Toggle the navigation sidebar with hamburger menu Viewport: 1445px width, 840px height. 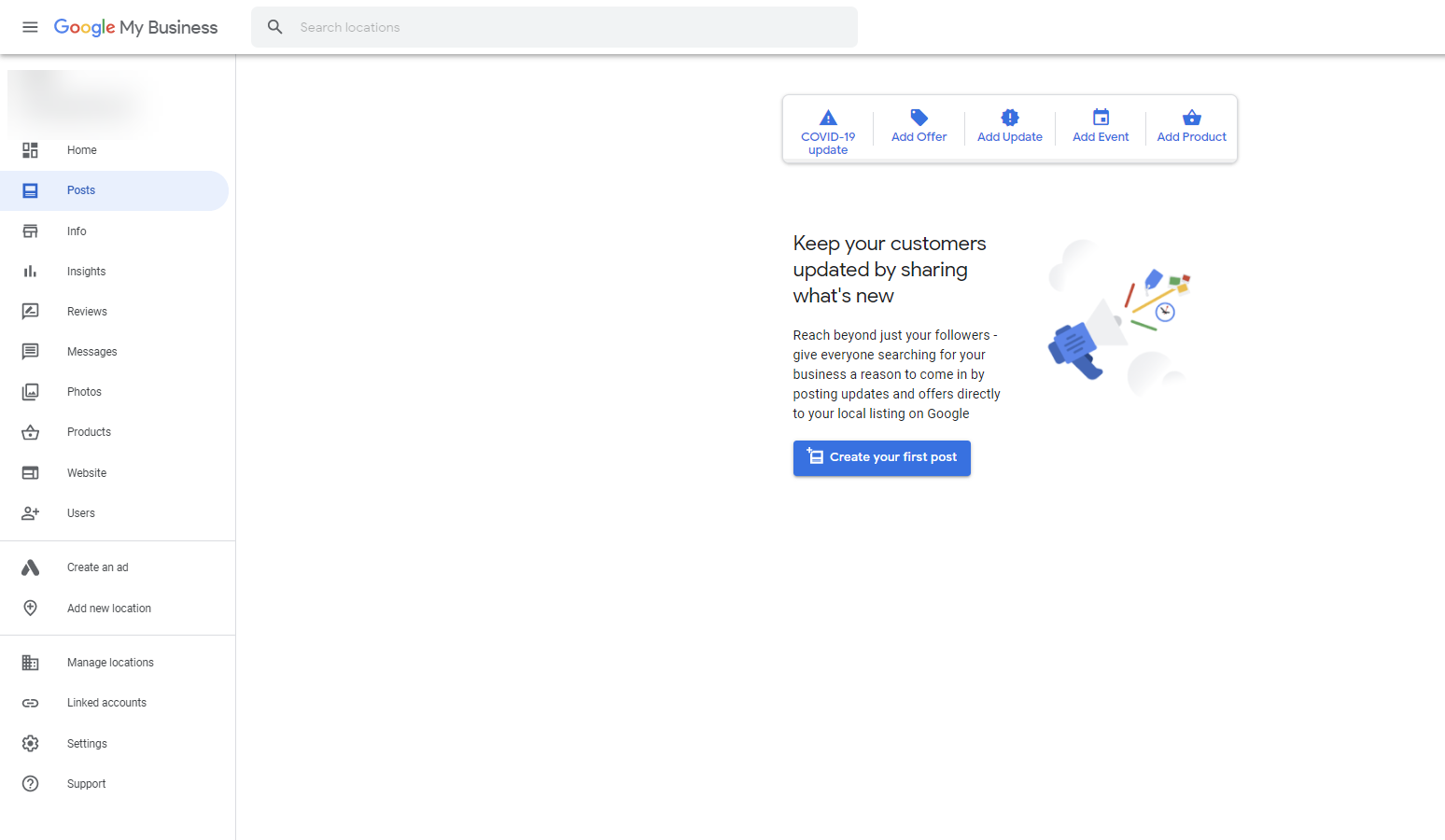[x=30, y=27]
